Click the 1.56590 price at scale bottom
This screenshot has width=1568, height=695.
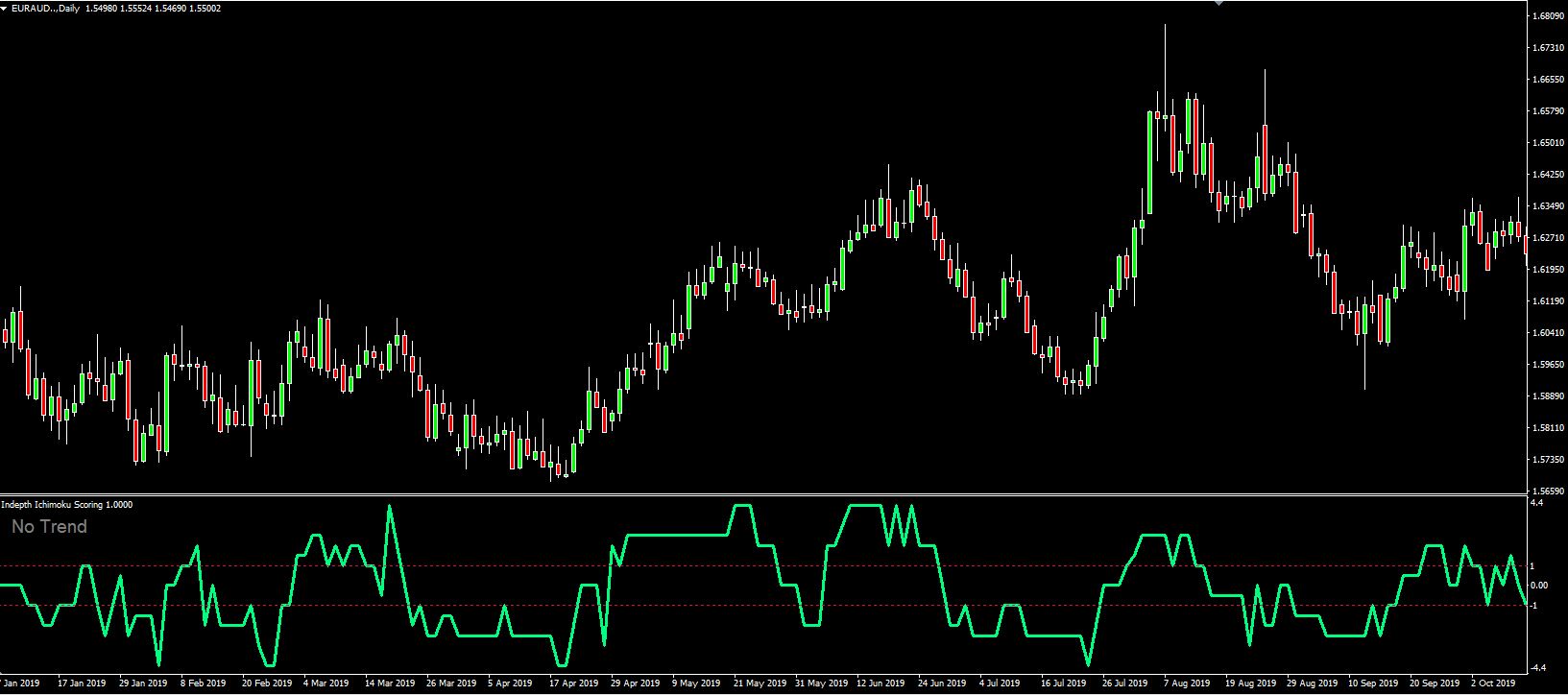point(1547,491)
